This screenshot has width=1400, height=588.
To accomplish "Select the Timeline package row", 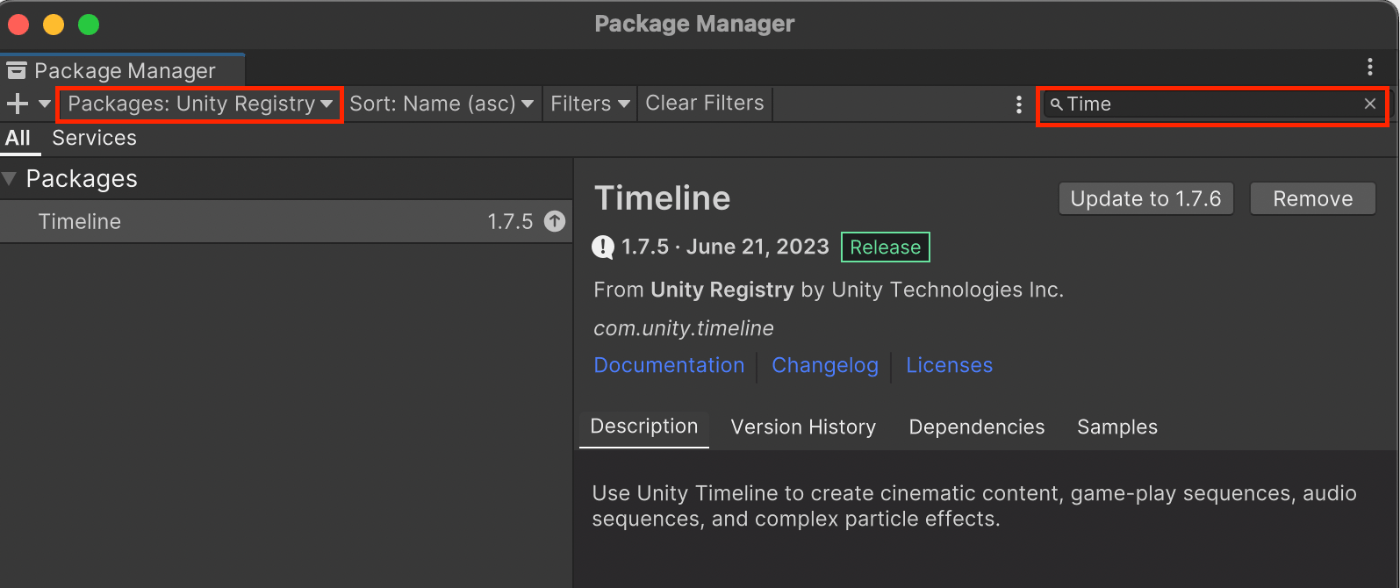I will tap(286, 222).
